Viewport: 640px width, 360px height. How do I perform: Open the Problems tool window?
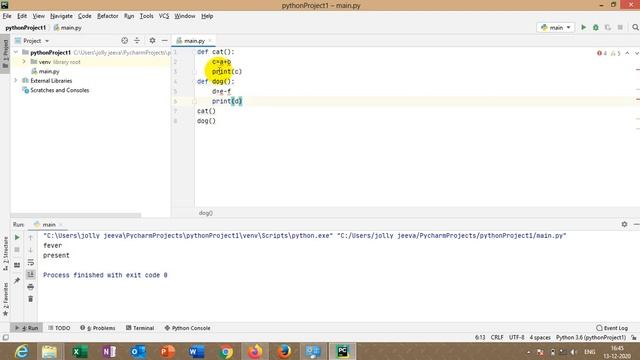(x=98, y=328)
